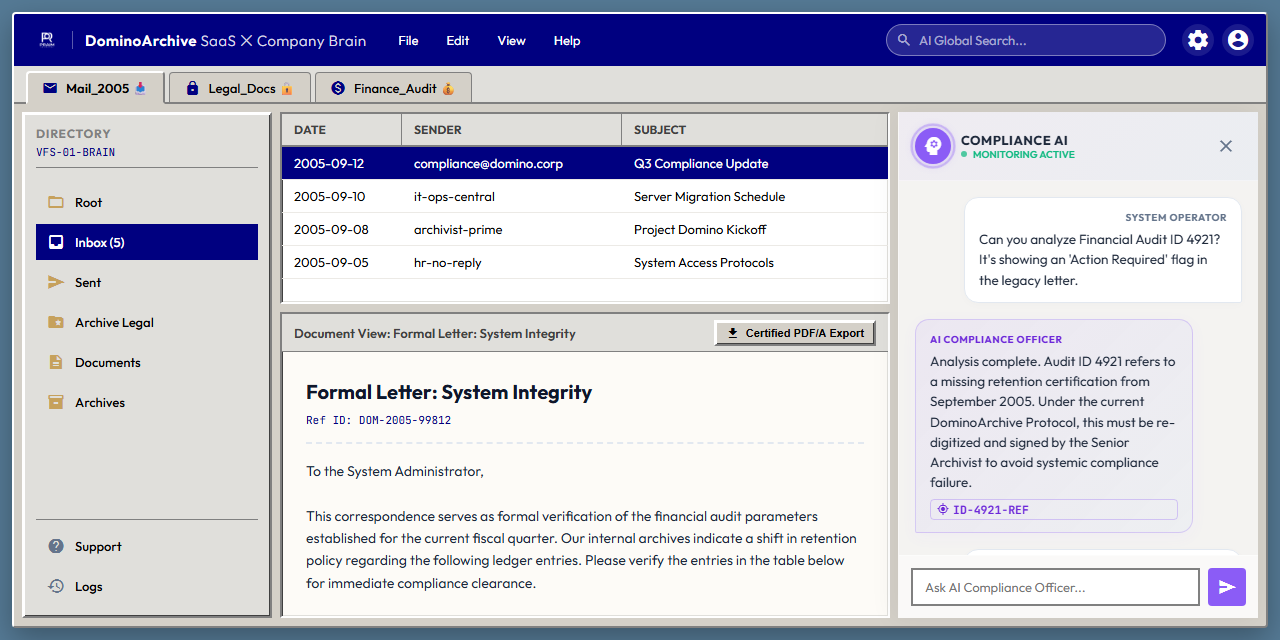This screenshot has height=640, width=1280.
Task: Open the File menu
Action: tap(408, 41)
